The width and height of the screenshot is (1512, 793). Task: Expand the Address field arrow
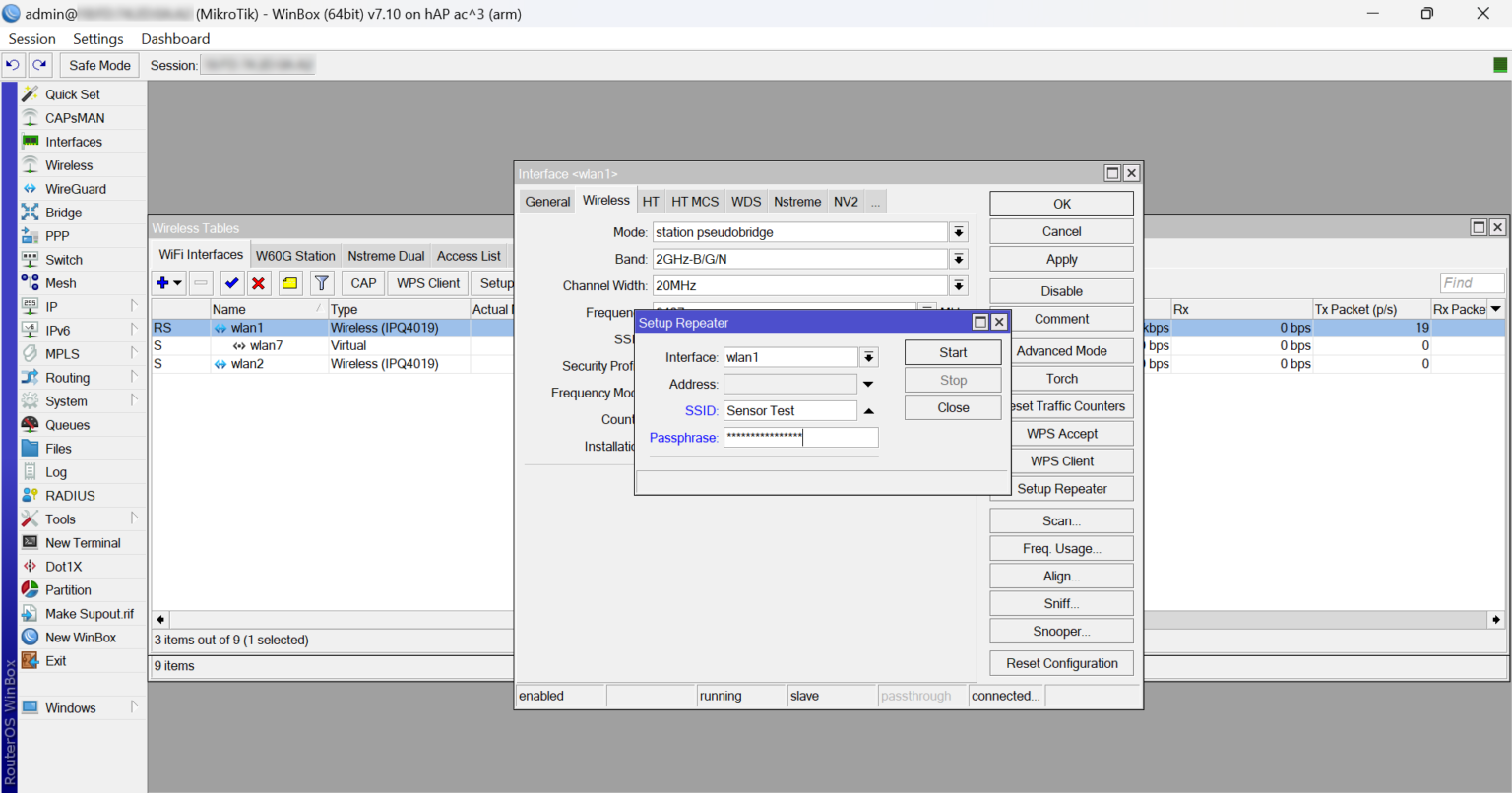tap(868, 385)
